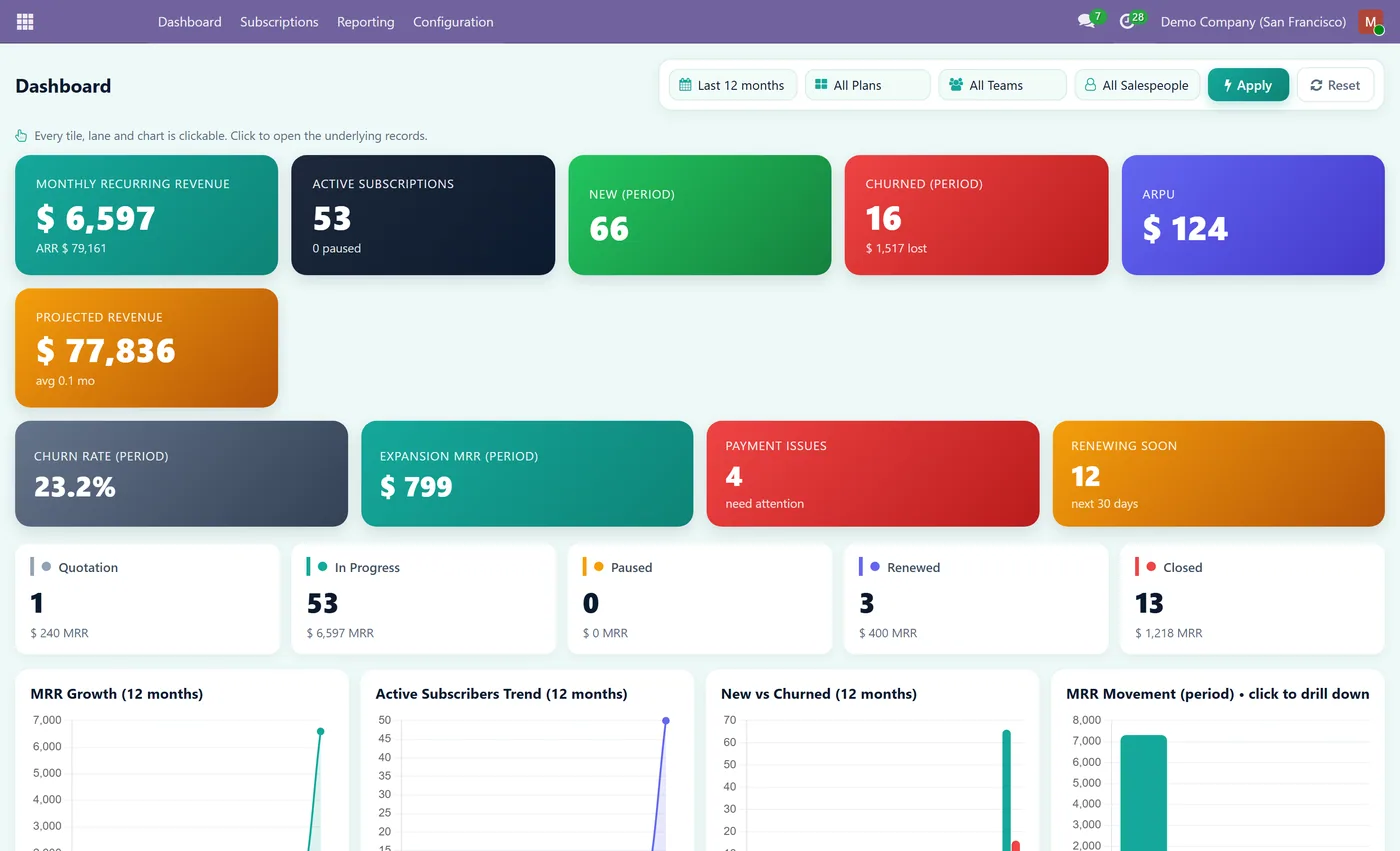Open the Reporting menu
Viewport: 1400px width, 851px height.
[365, 22]
